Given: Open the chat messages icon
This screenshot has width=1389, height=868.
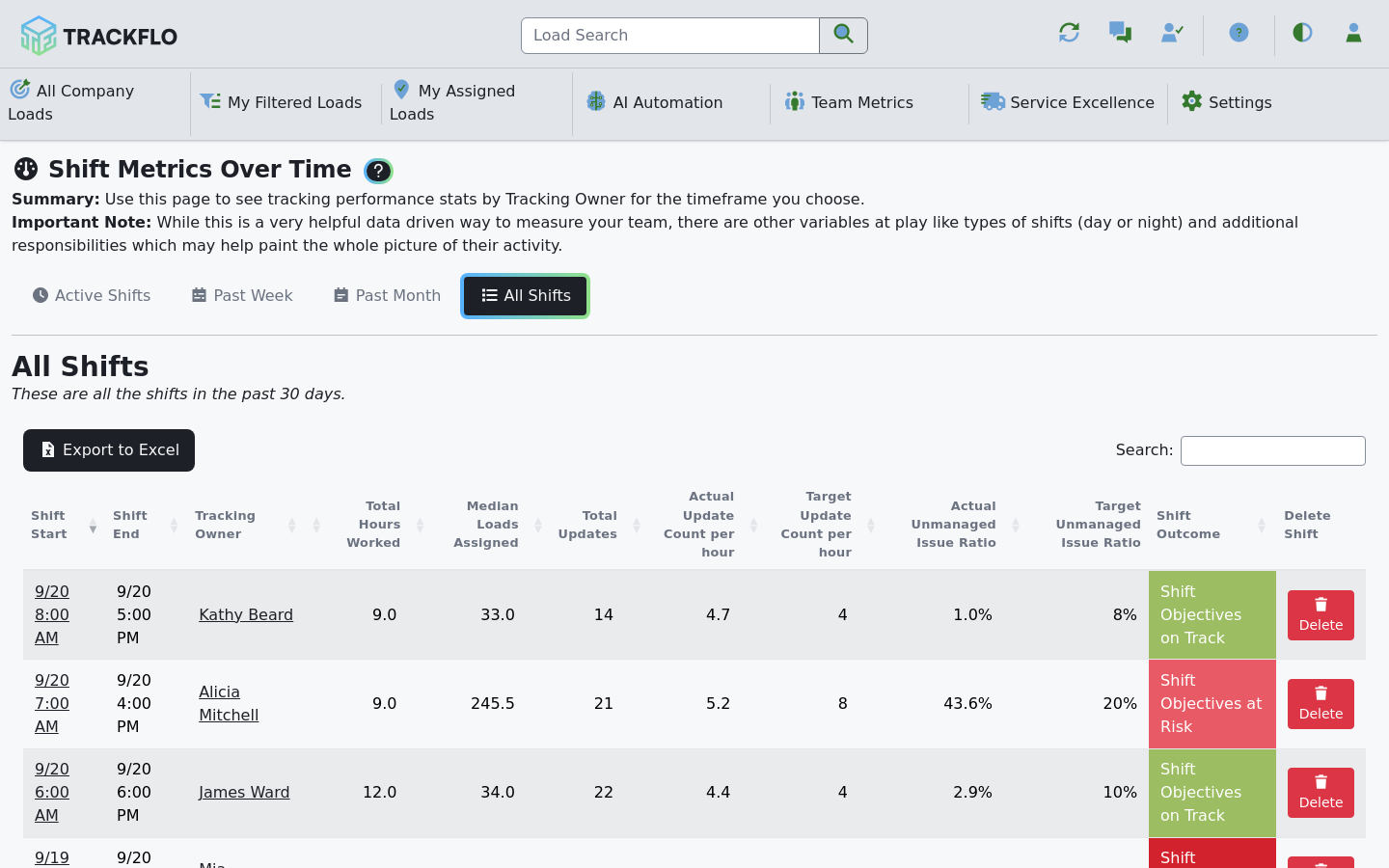Looking at the screenshot, I should [x=1120, y=33].
